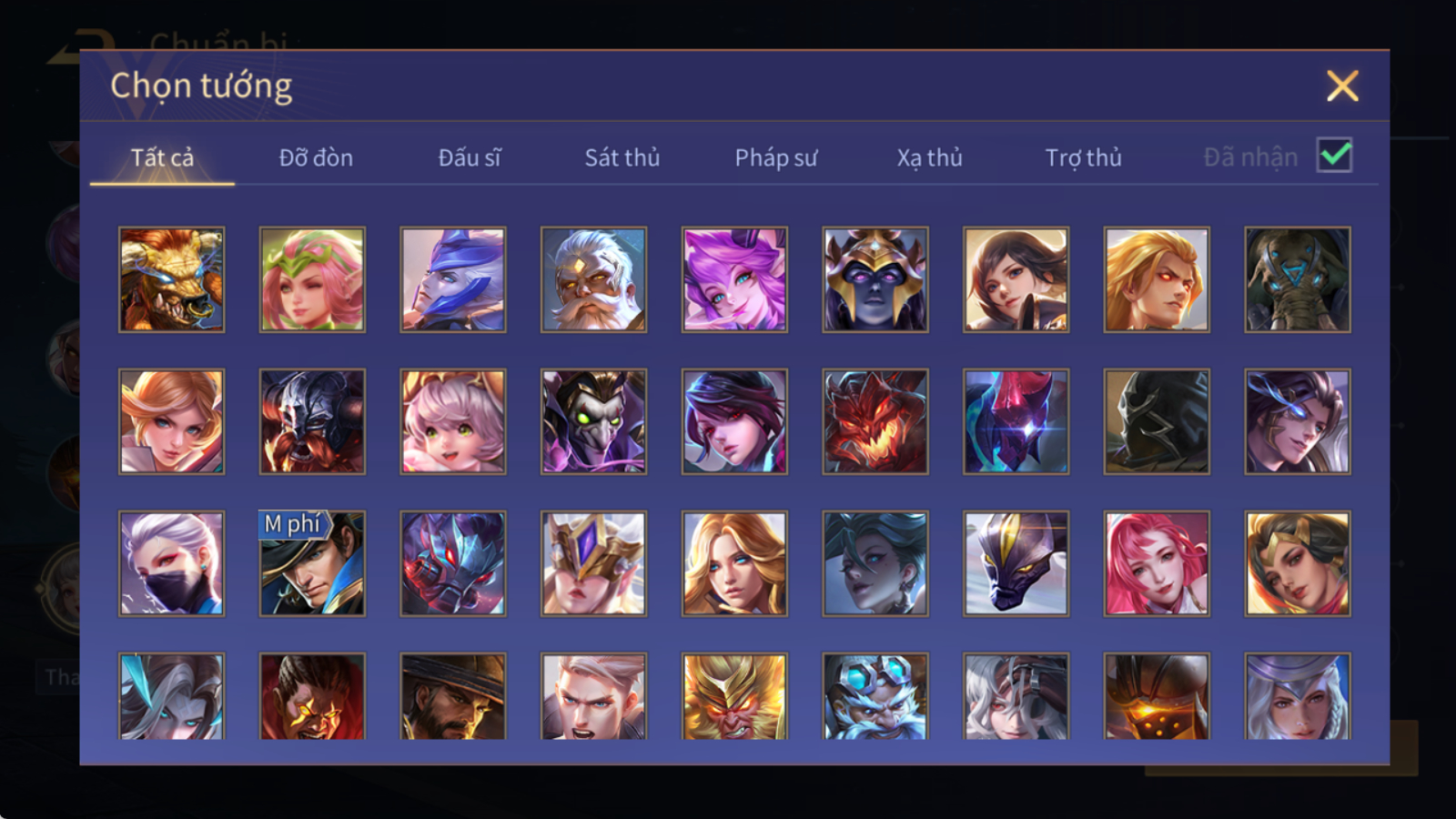Switch to the 'Trợ thủ' tab

(x=1083, y=157)
